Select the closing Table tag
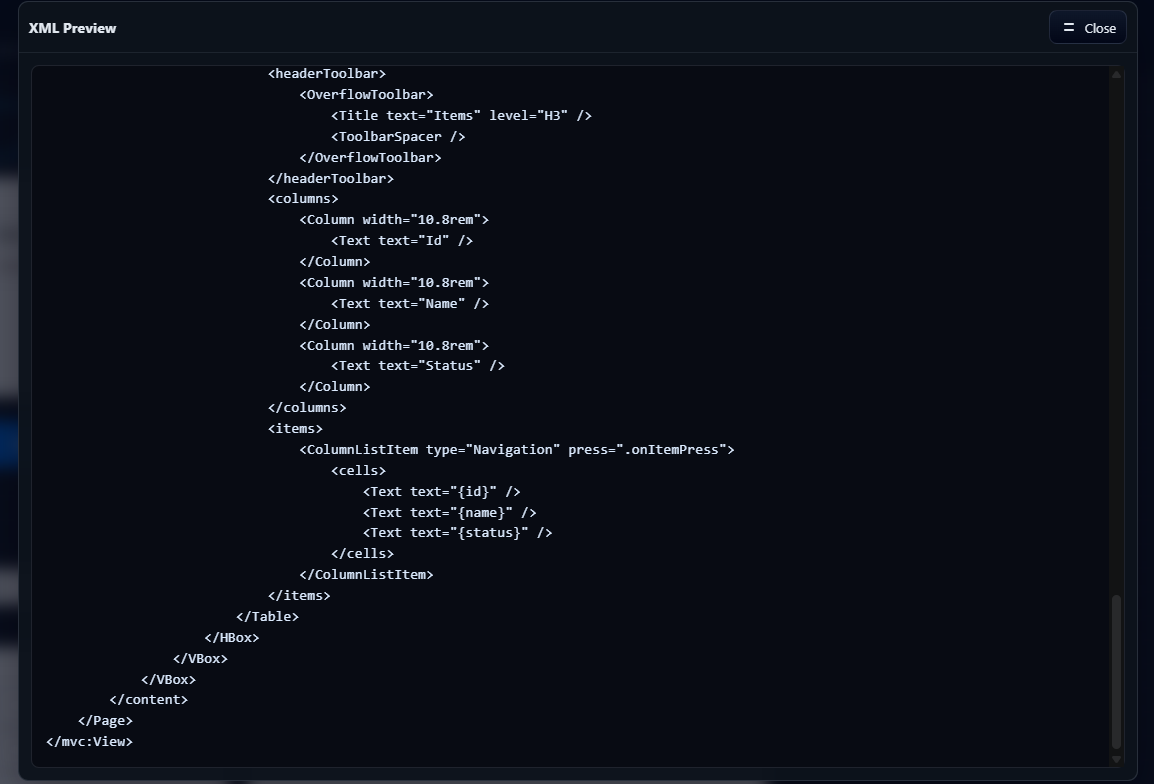 coord(267,616)
